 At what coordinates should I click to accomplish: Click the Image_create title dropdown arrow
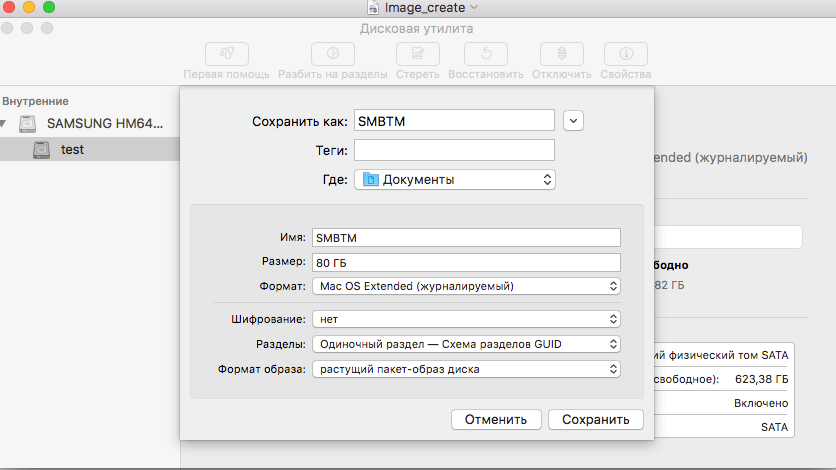(x=474, y=7)
